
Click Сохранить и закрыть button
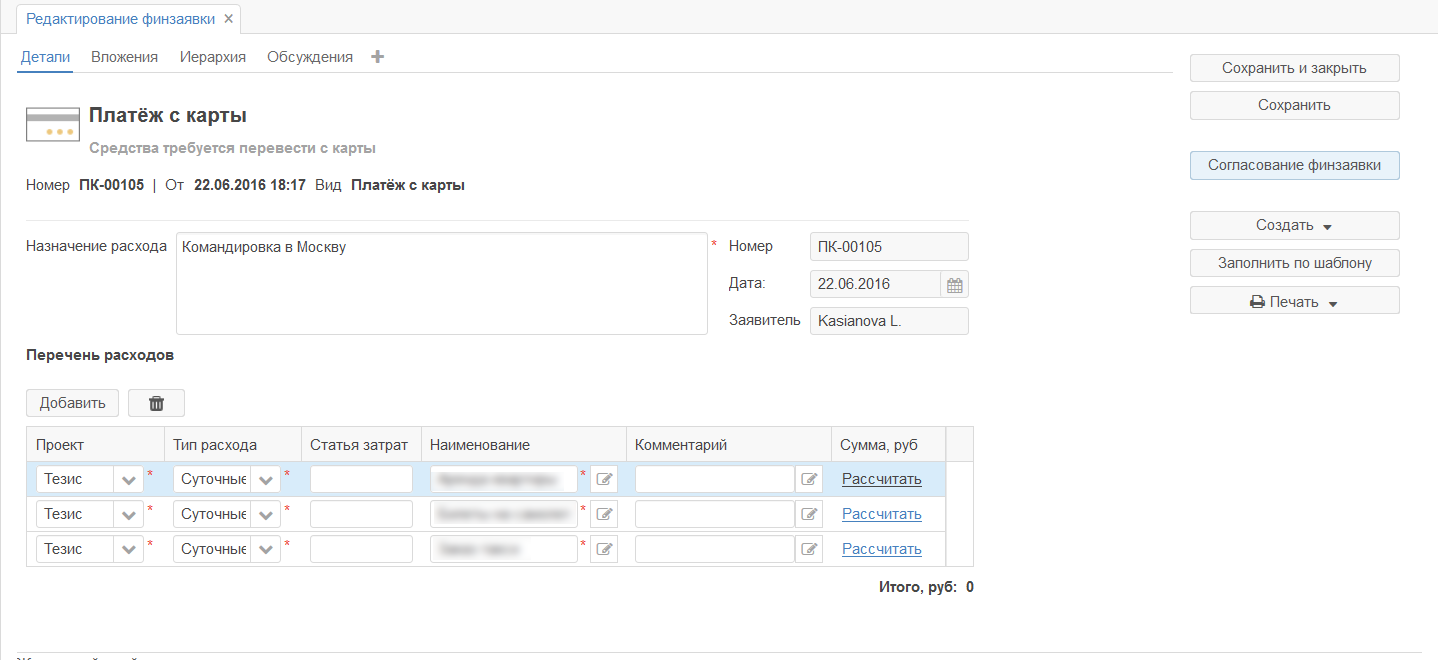1294,68
